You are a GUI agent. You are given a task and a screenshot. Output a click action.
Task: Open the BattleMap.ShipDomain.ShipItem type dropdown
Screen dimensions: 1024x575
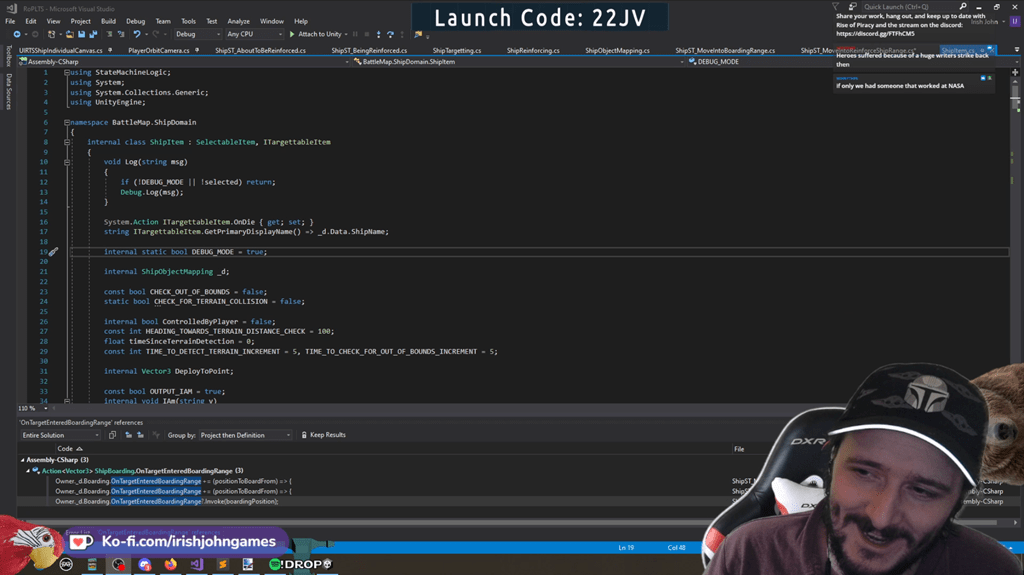pyautogui.click(x=519, y=61)
